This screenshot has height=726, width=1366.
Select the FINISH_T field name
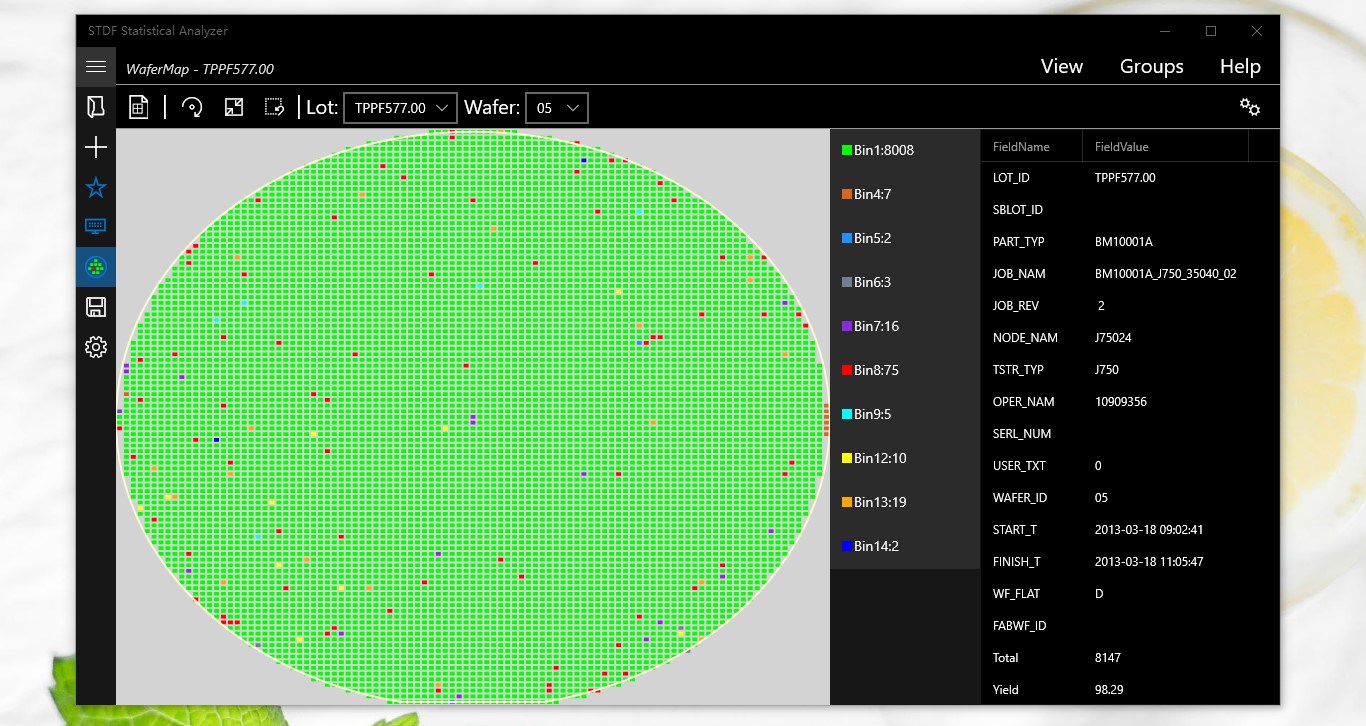1016,562
